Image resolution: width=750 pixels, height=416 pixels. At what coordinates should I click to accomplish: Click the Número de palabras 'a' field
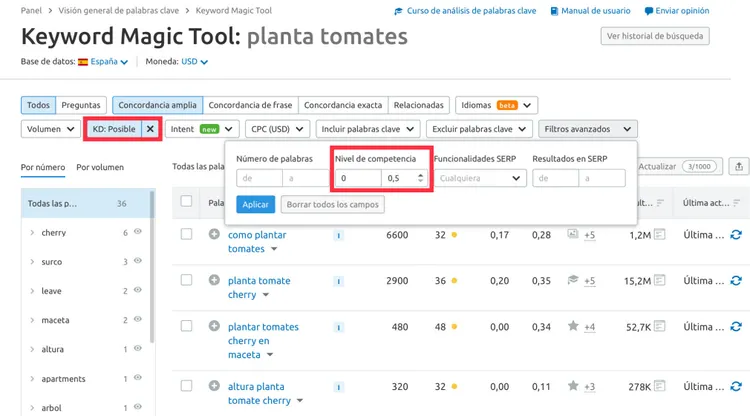[306, 178]
